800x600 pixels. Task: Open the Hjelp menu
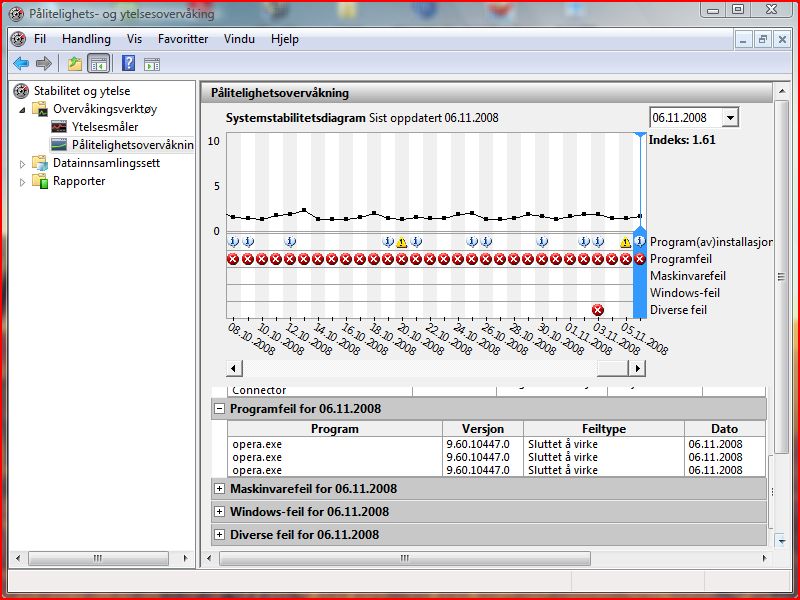pyautogui.click(x=285, y=39)
